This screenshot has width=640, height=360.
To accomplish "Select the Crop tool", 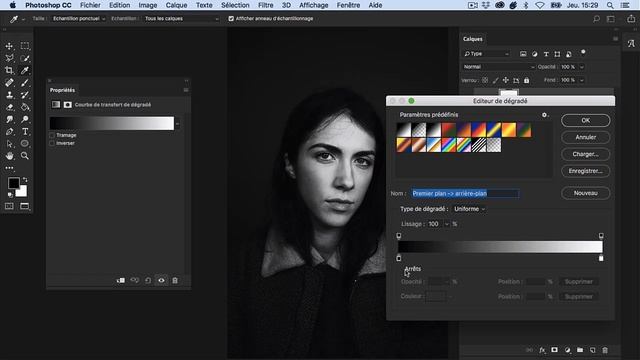I will pos(9,71).
